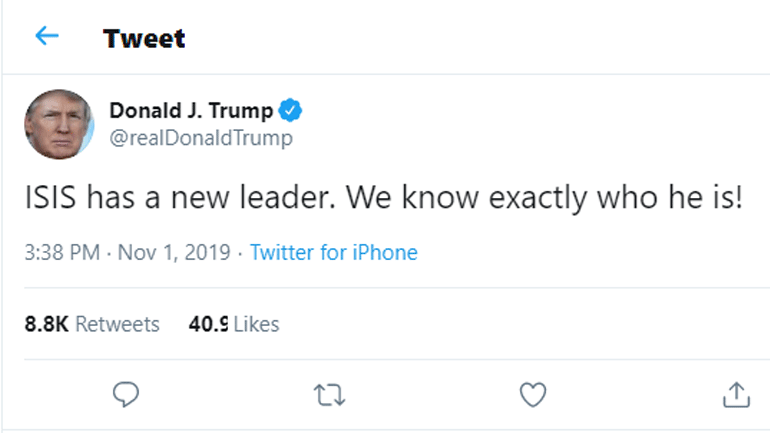
Task: Retweet using the arrows icon
Action: [x=329, y=395]
